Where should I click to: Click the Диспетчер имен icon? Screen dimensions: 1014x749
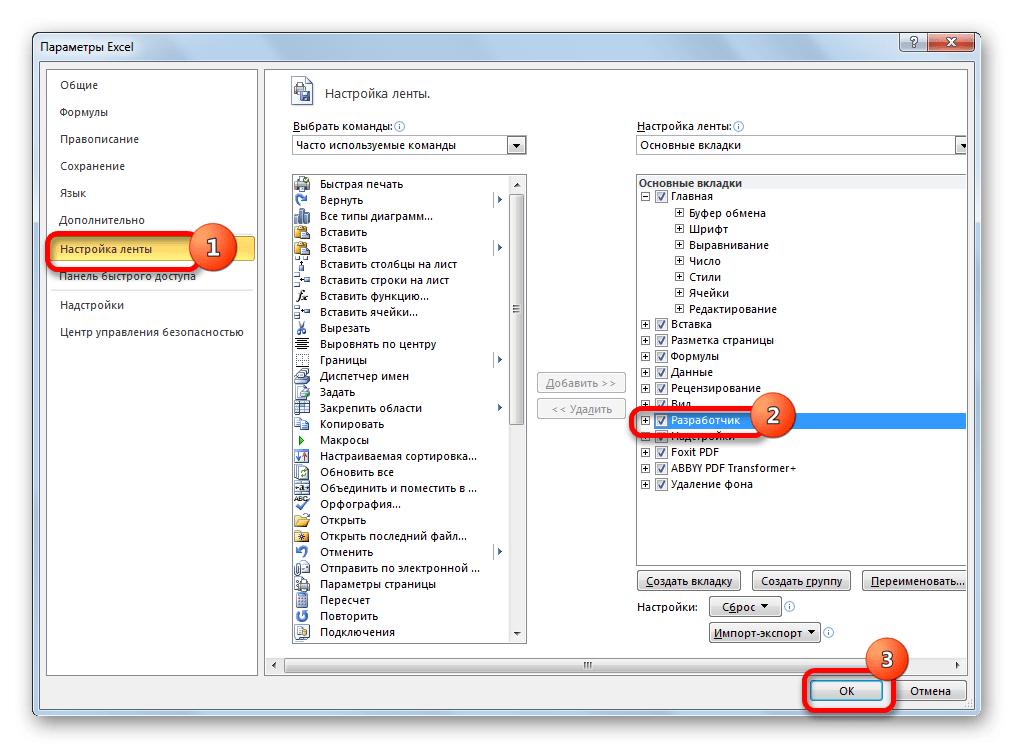pyautogui.click(x=302, y=376)
